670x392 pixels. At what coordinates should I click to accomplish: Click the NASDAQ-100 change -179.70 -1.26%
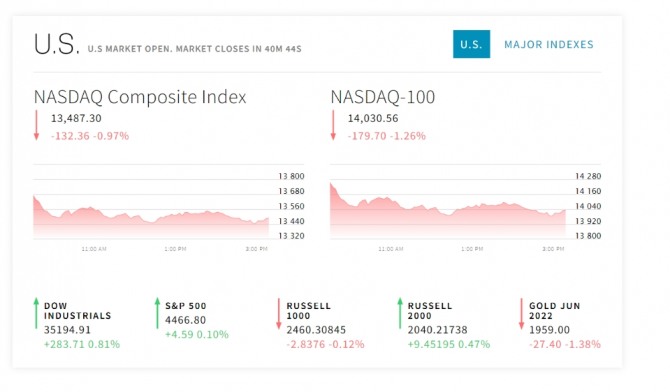point(387,136)
